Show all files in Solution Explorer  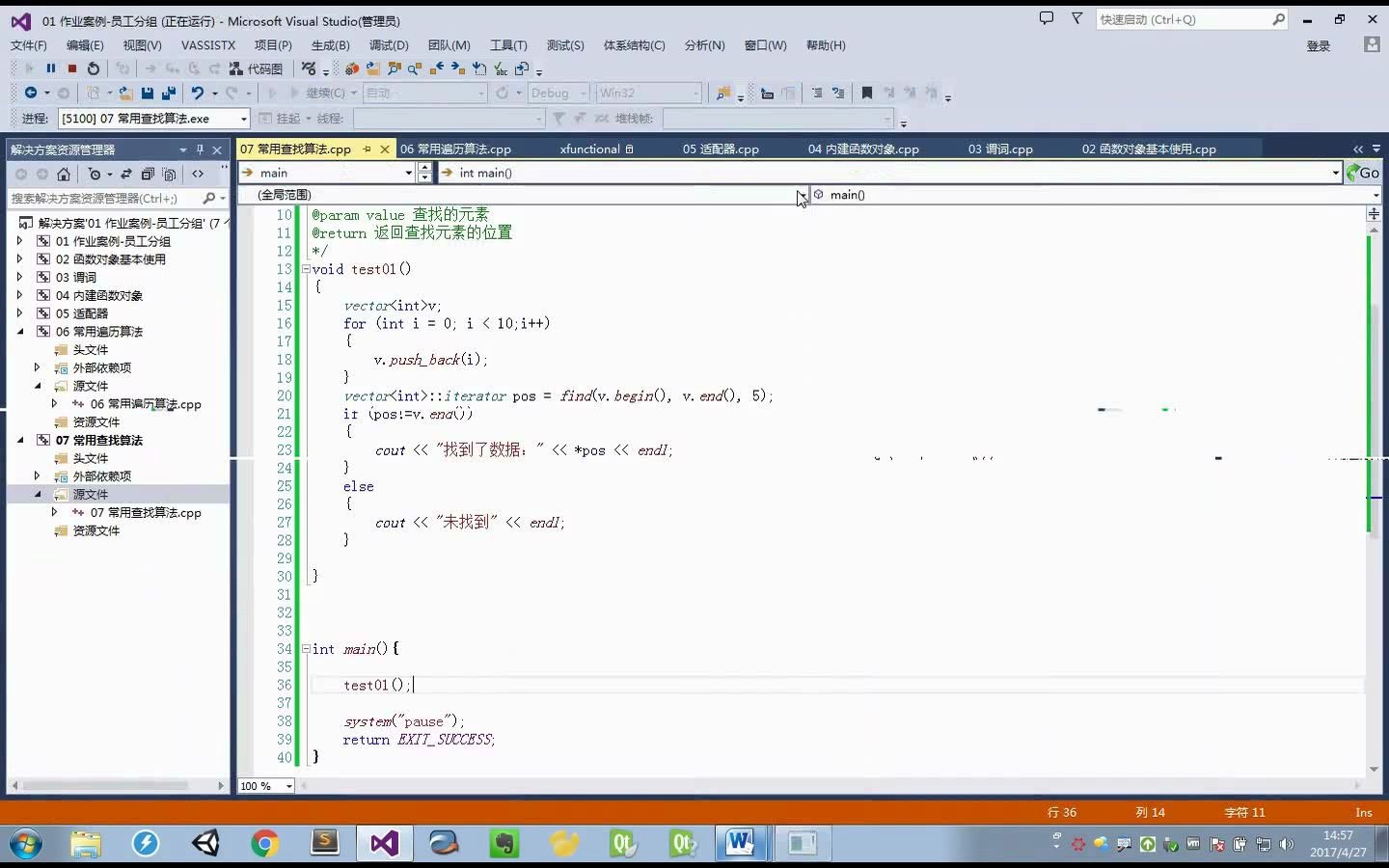[x=169, y=174]
